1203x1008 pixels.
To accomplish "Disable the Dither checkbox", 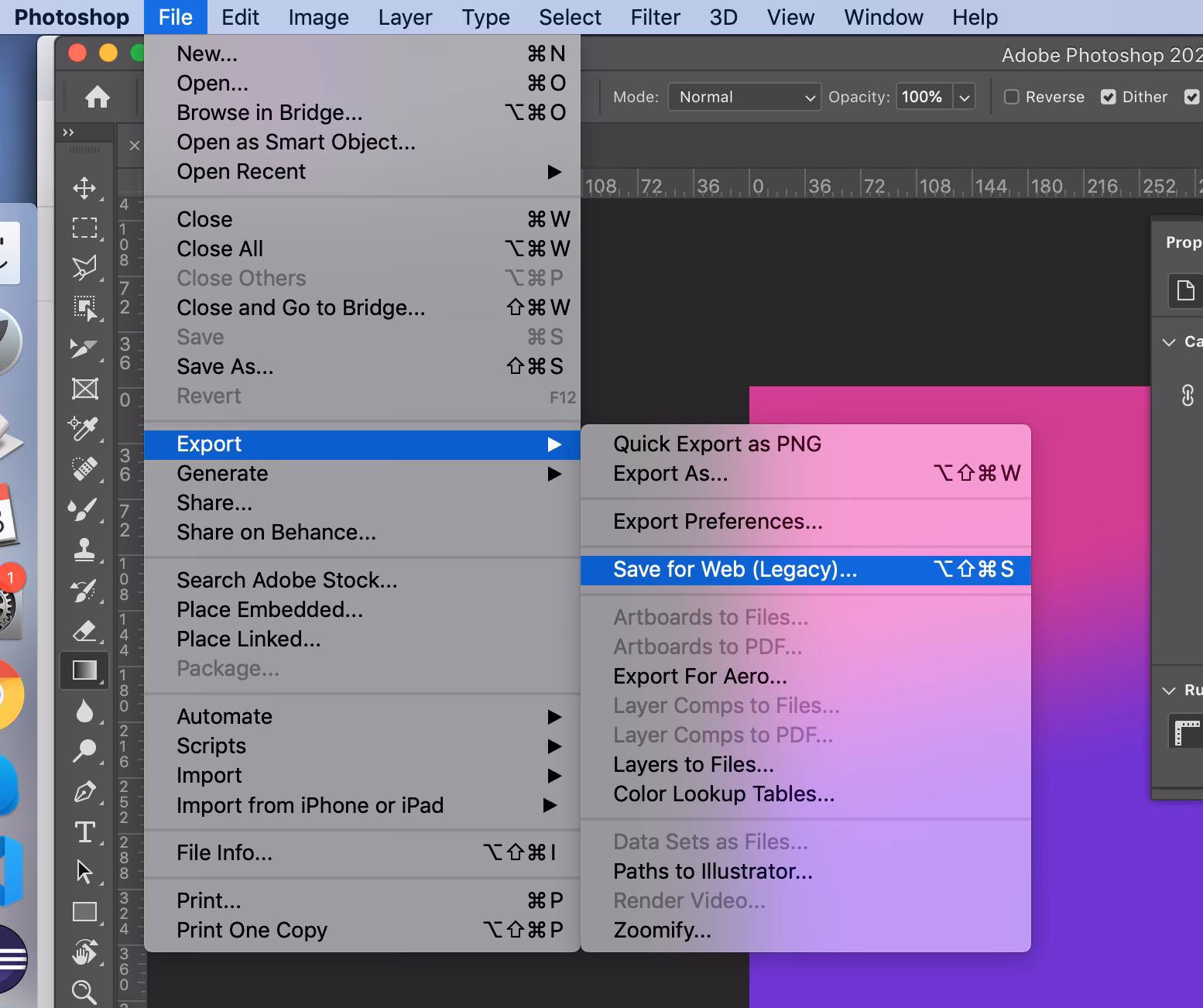I will point(1110,97).
